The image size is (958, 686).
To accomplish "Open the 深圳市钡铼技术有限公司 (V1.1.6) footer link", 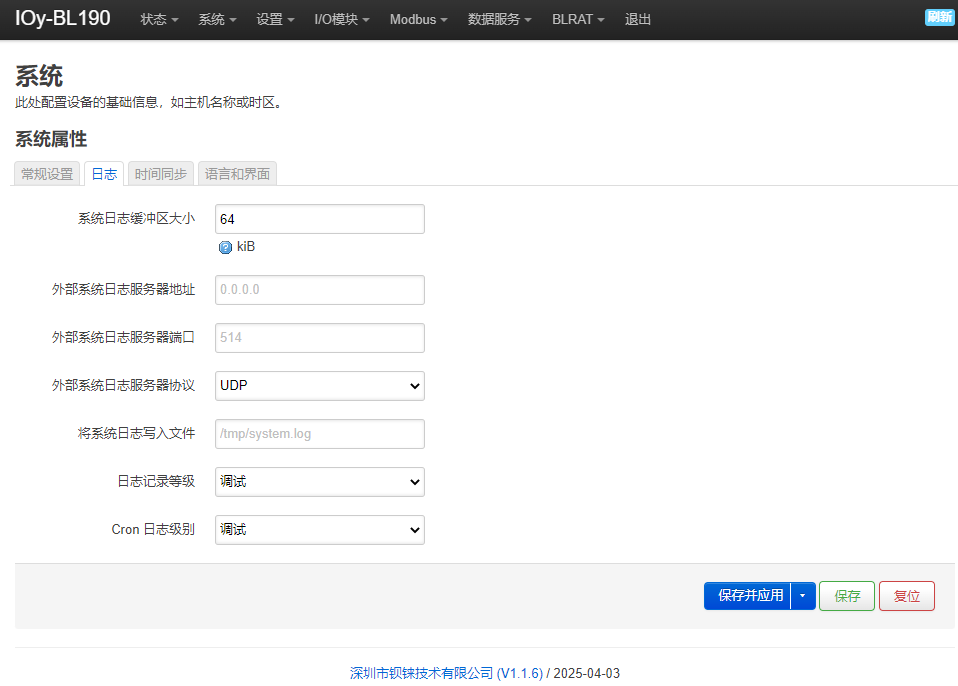I will [446, 673].
